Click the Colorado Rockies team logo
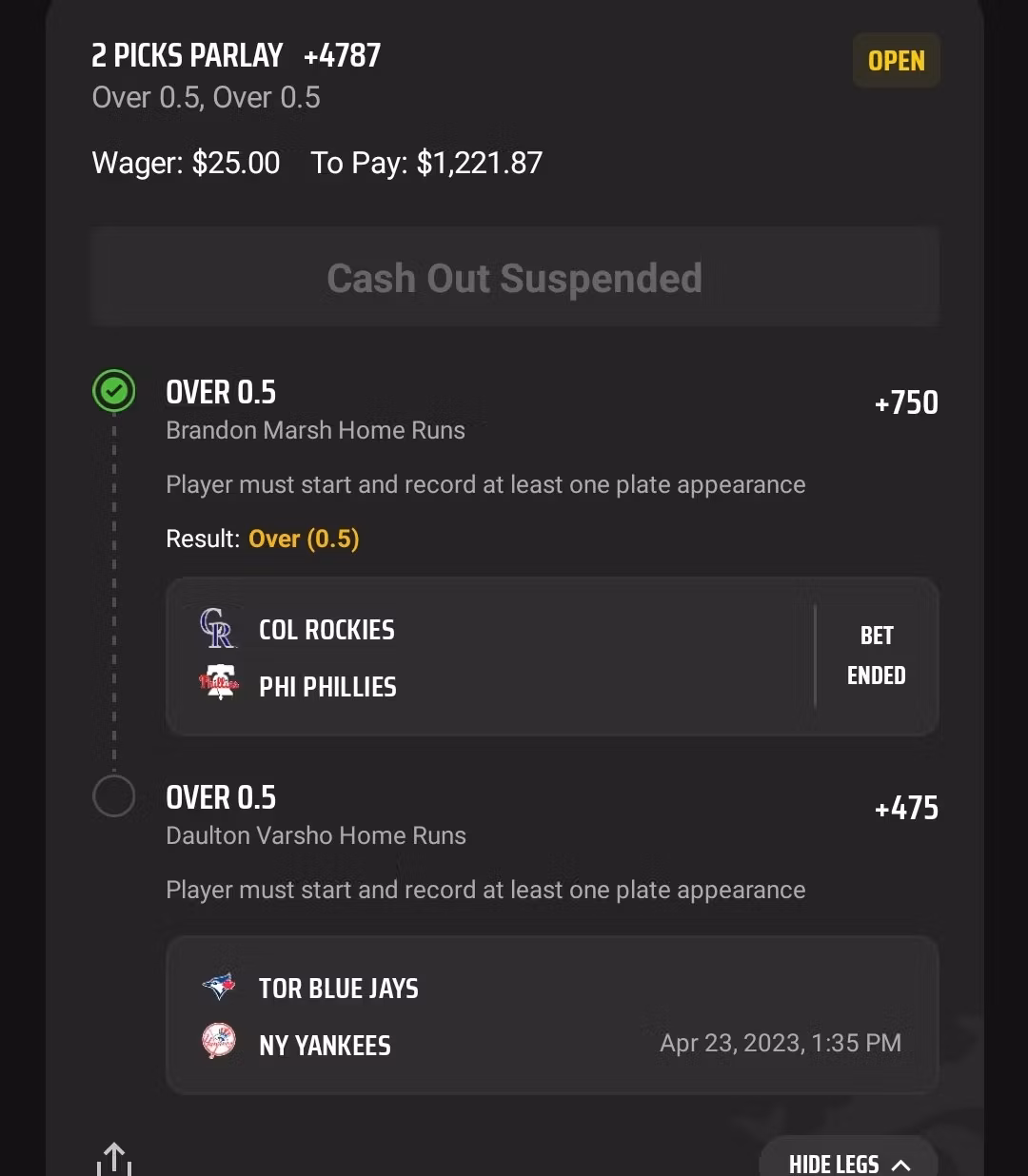This screenshot has width=1028, height=1176. pos(217,629)
